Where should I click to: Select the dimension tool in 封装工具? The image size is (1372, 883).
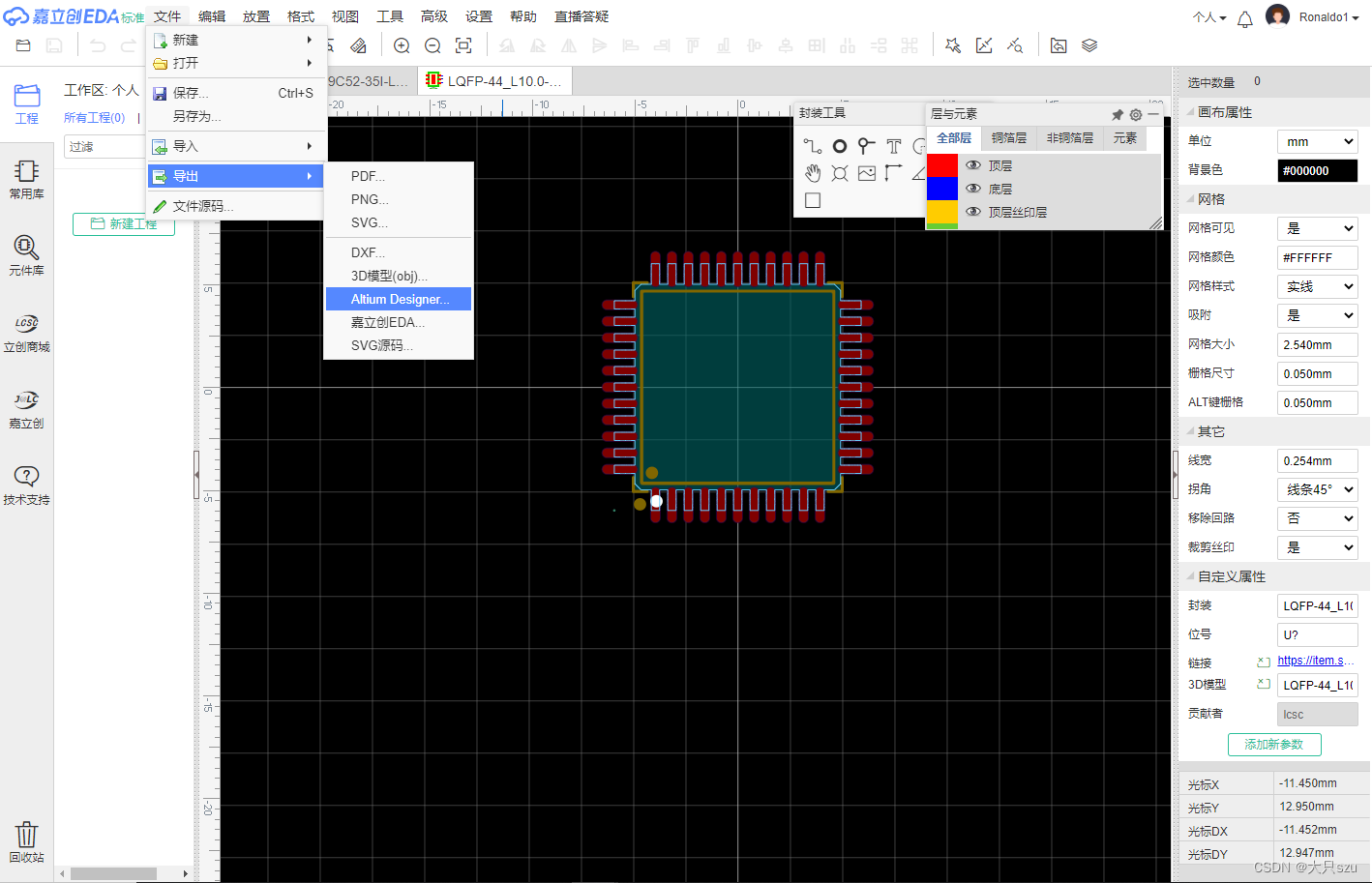(x=894, y=173)
